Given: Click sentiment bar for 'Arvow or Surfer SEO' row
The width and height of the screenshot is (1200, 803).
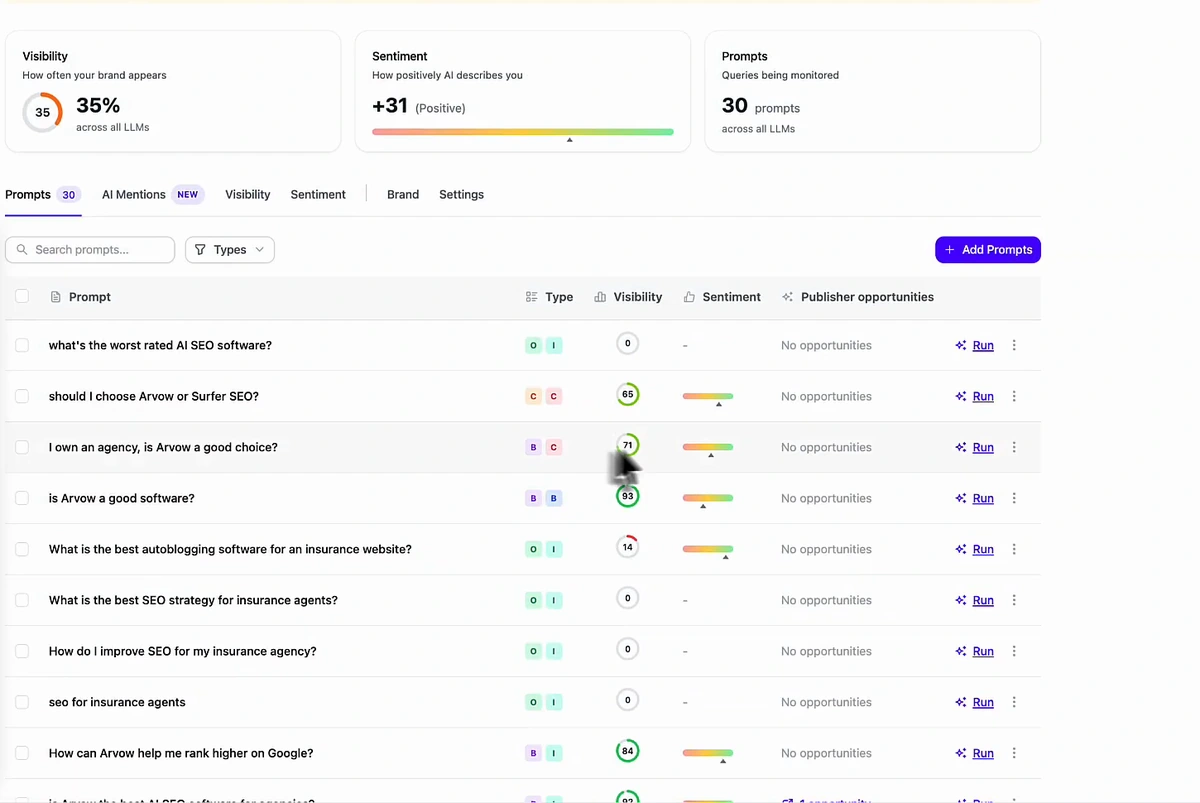Looking at the screenshot, I should [x=708, y=396].
